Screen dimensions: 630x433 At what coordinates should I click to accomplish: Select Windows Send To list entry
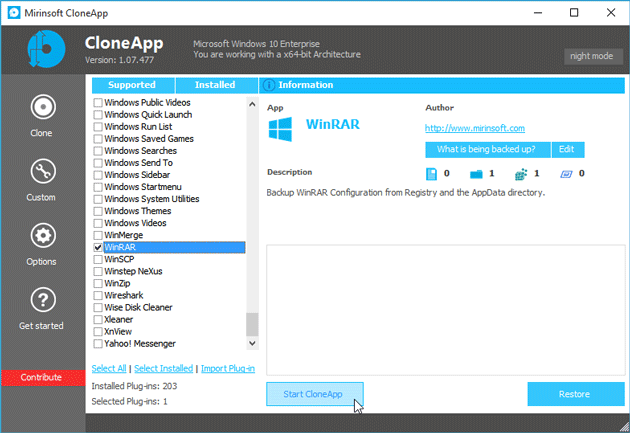(138, 163)
